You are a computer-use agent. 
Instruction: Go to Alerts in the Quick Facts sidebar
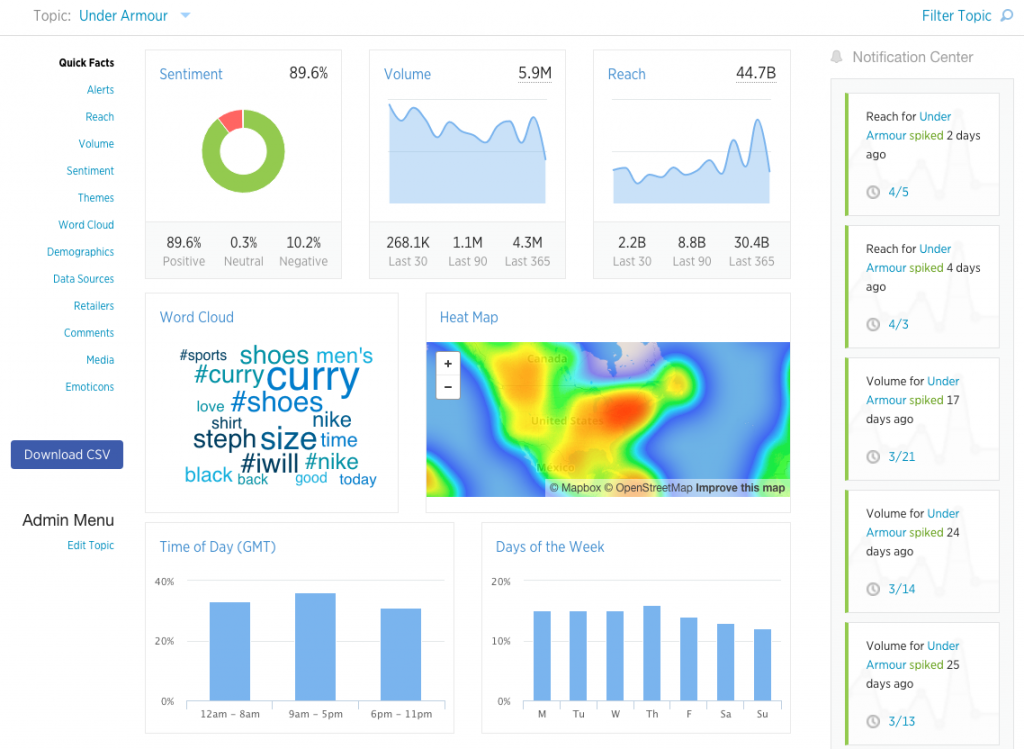click(x=101, y=89)
